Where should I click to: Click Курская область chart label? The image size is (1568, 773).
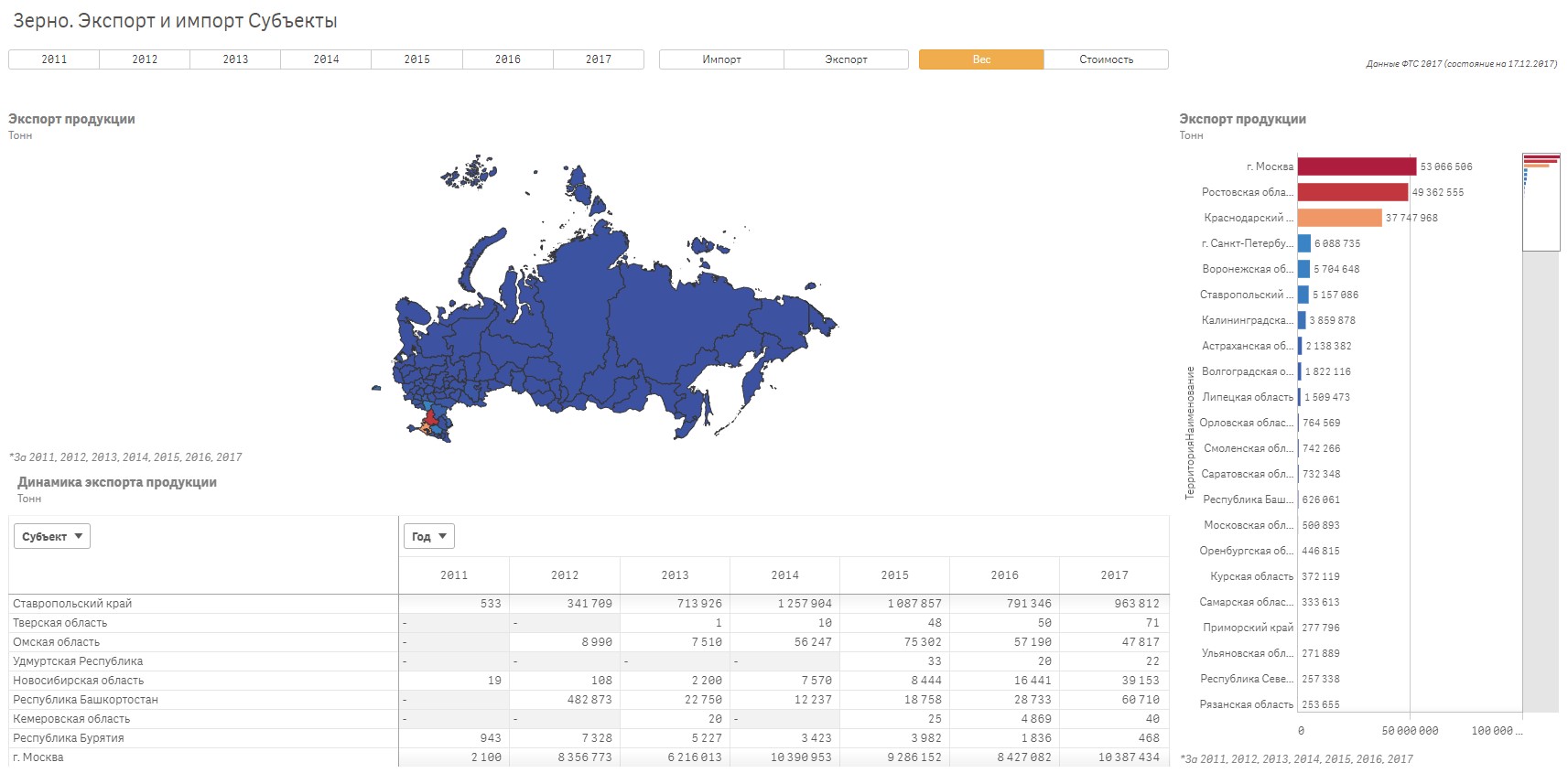(1252, 576)
